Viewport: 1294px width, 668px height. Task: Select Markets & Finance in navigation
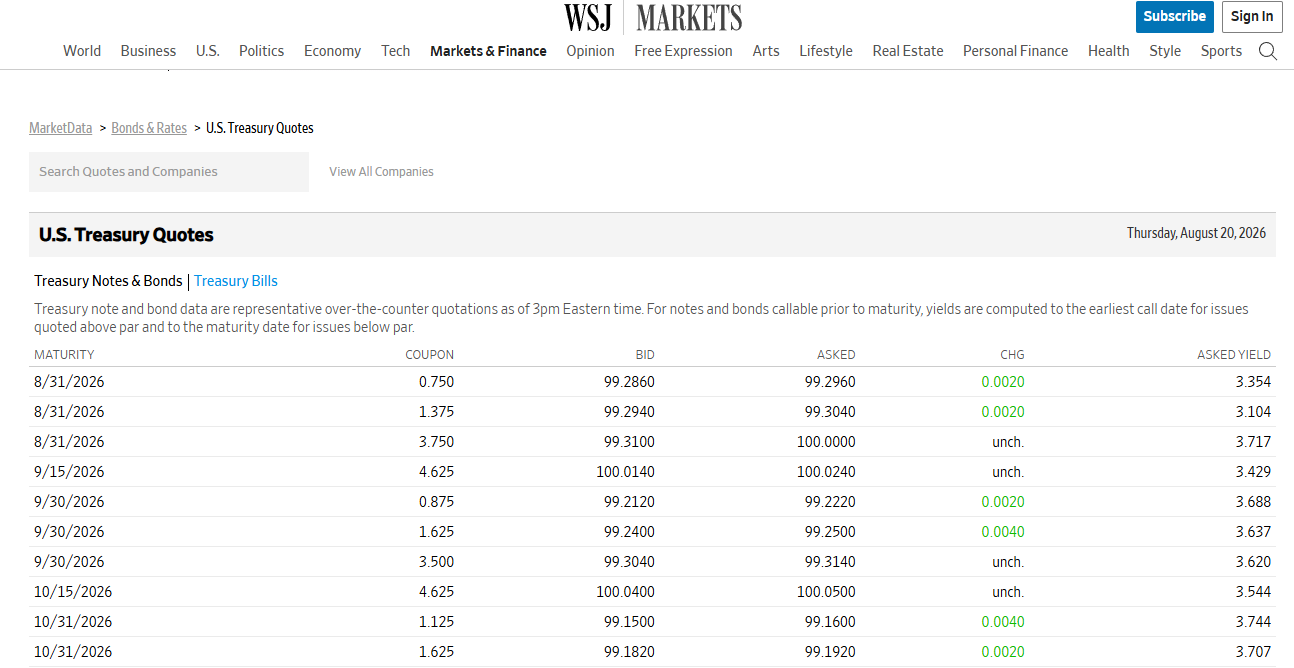488,51
